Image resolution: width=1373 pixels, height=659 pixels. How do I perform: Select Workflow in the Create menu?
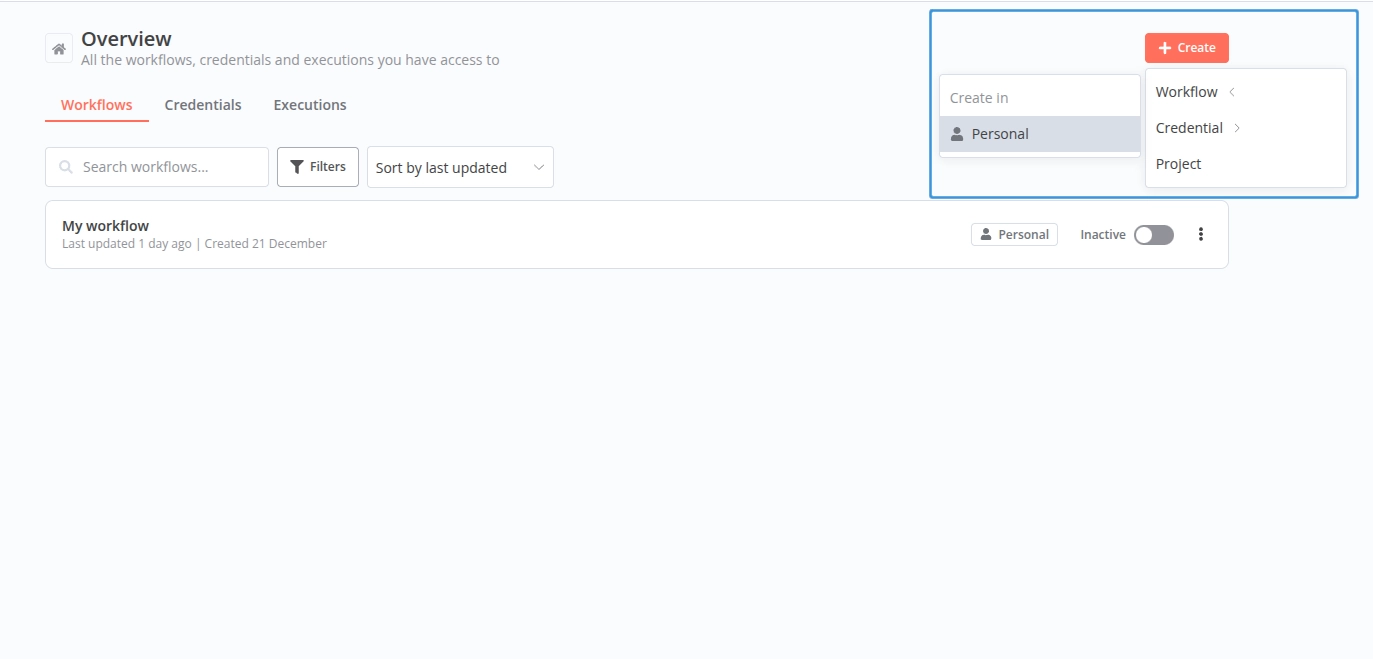[x=1246, y=92]
